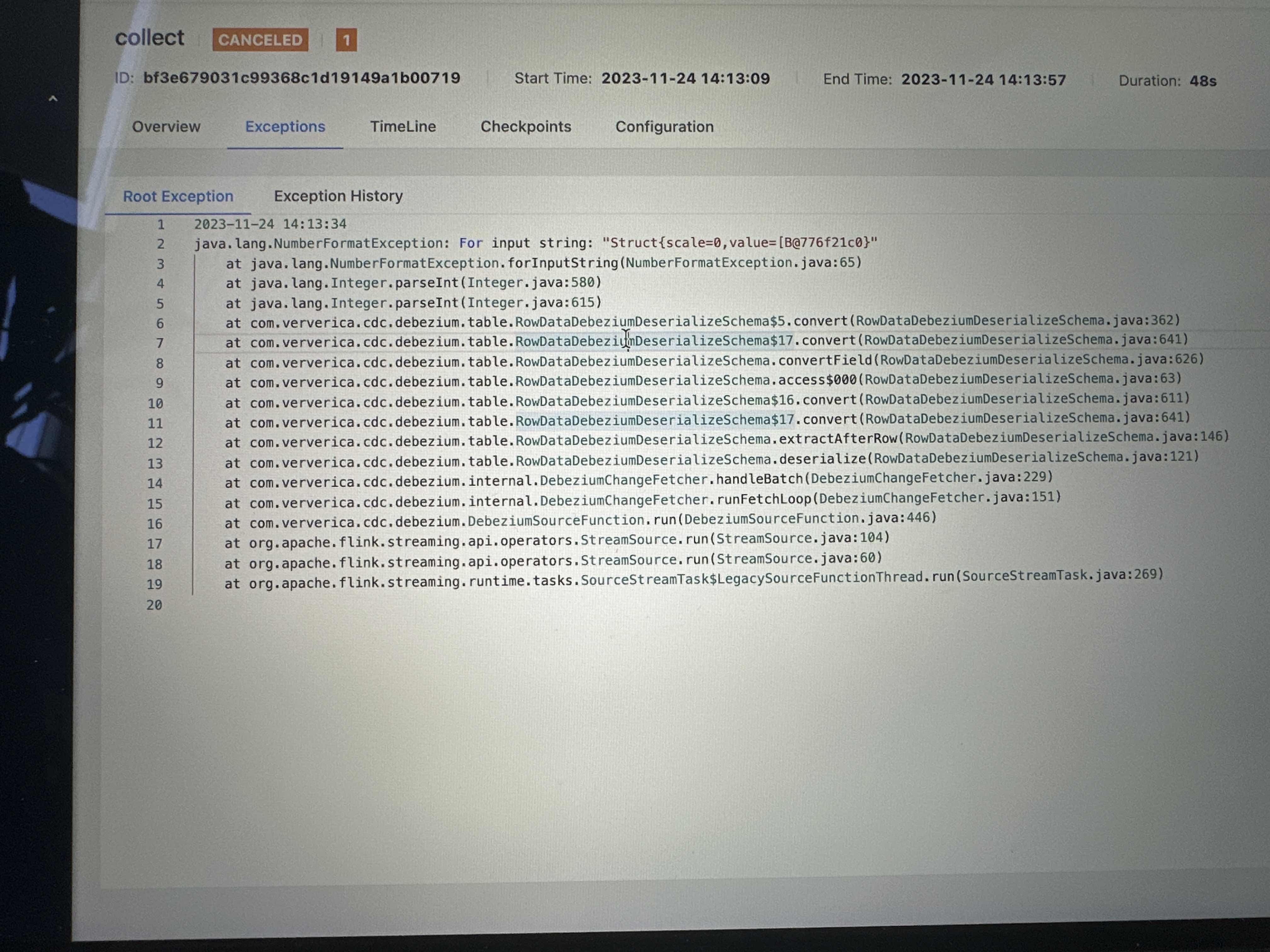Click the Duration value 48s
This screenshot has width=1270, height=952.
[x=1203, y=81]
